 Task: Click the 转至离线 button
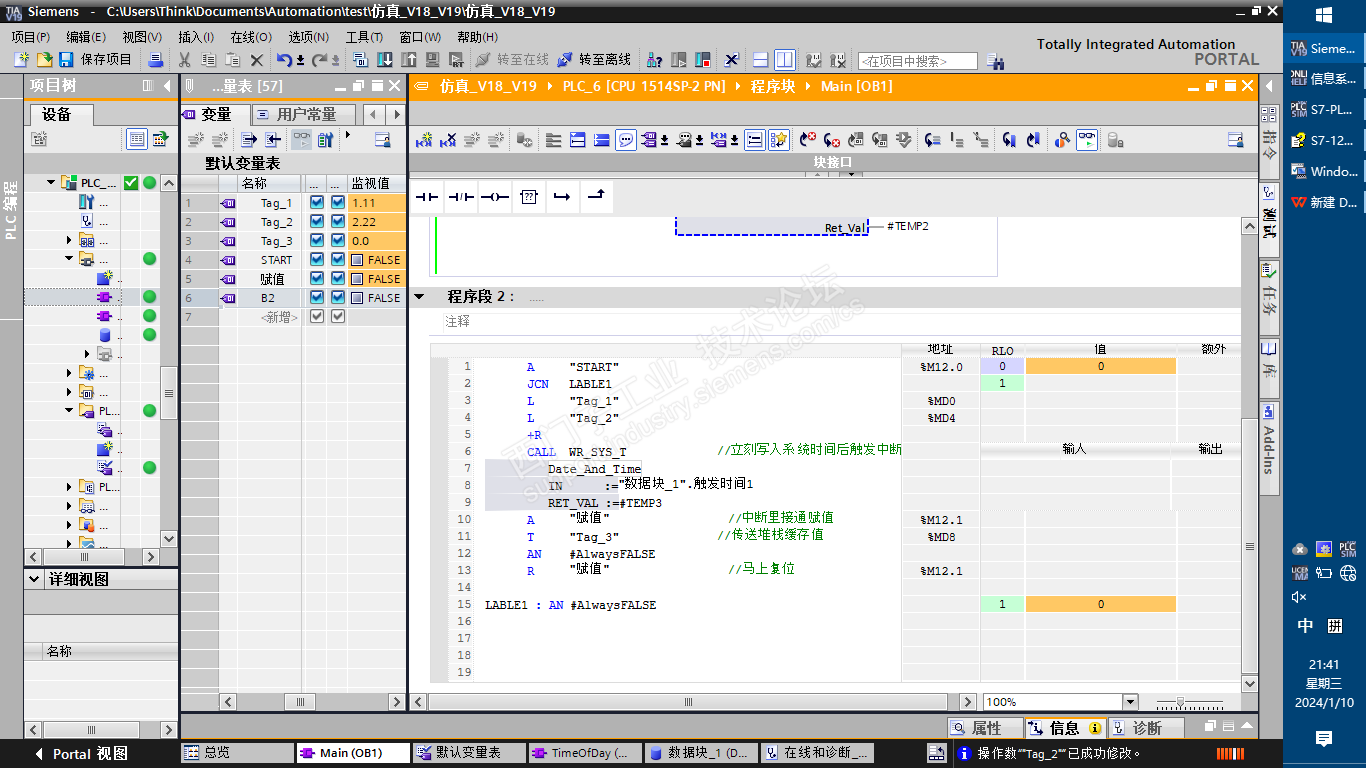[x=594, y=60]
